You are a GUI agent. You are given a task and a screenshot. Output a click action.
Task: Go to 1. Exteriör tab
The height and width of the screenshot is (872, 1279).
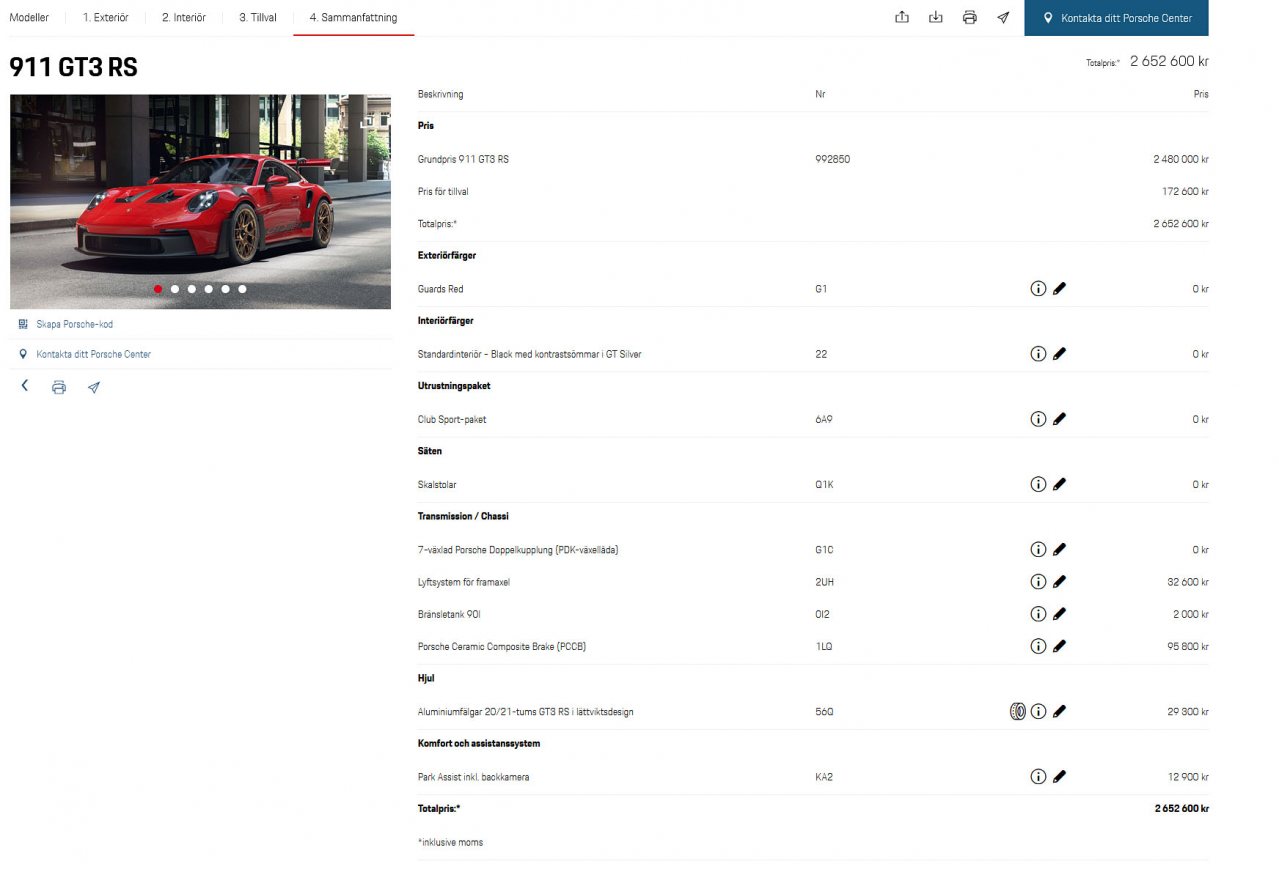click(105, 18)
